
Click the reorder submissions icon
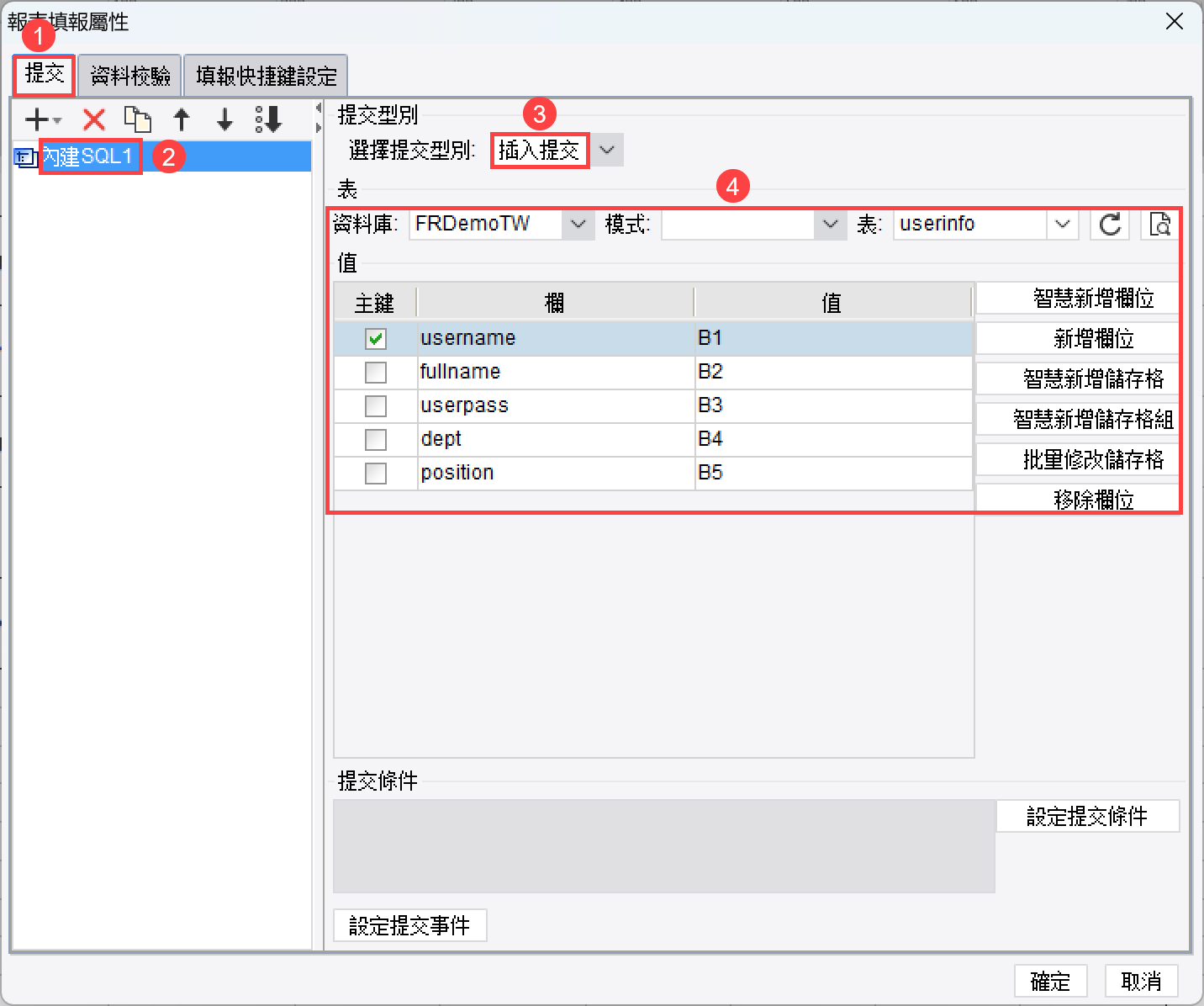click(268, 119)
